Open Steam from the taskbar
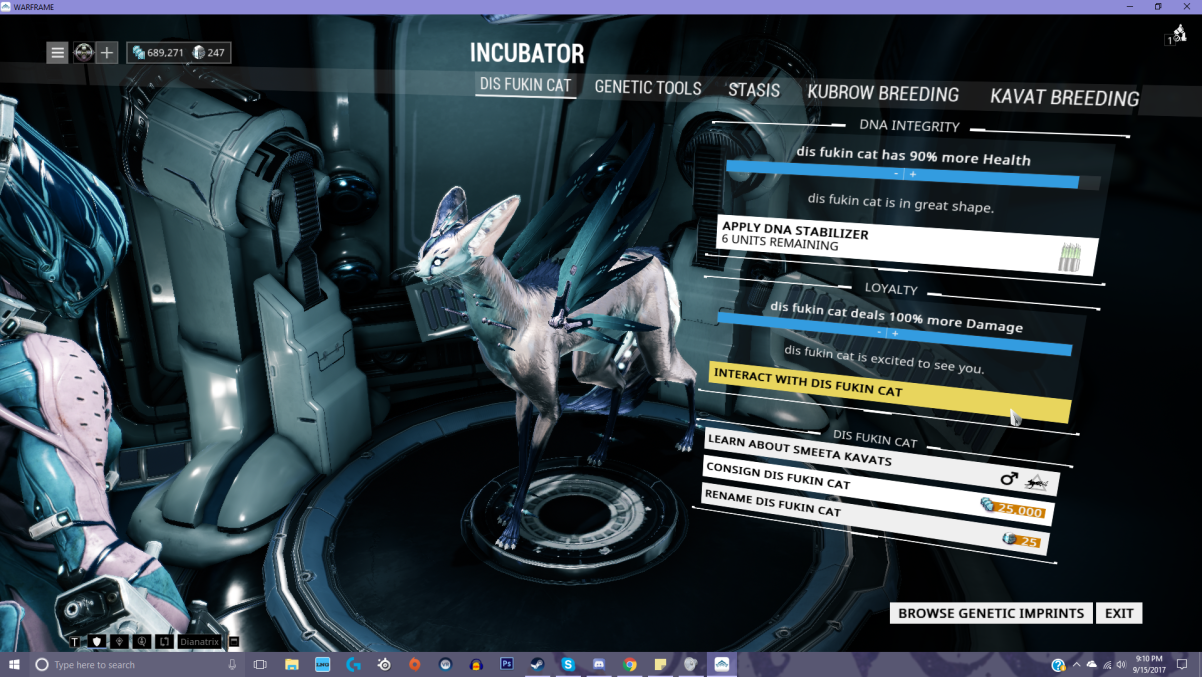 [537, 664]
